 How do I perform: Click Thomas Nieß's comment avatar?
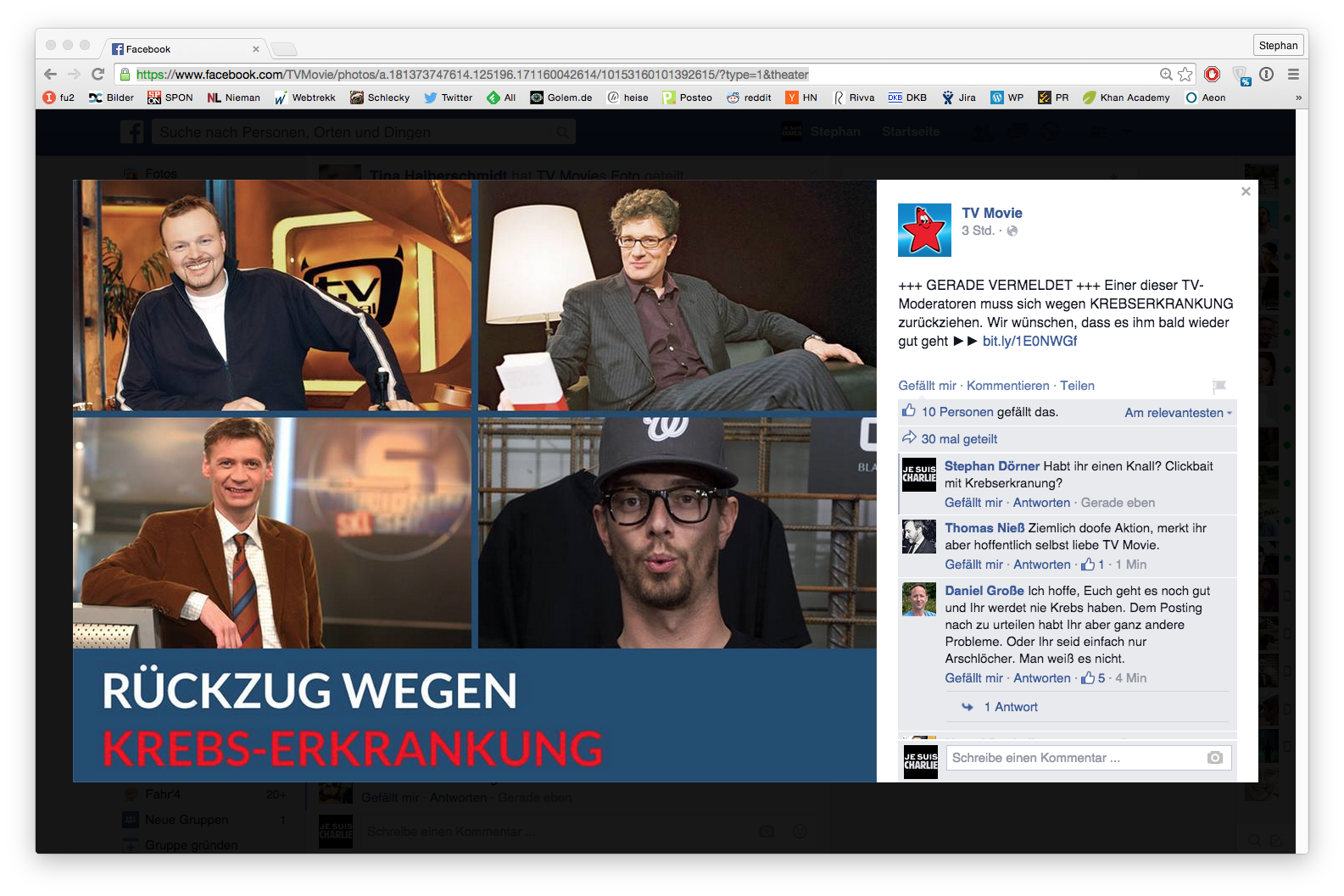pos(919,537)
